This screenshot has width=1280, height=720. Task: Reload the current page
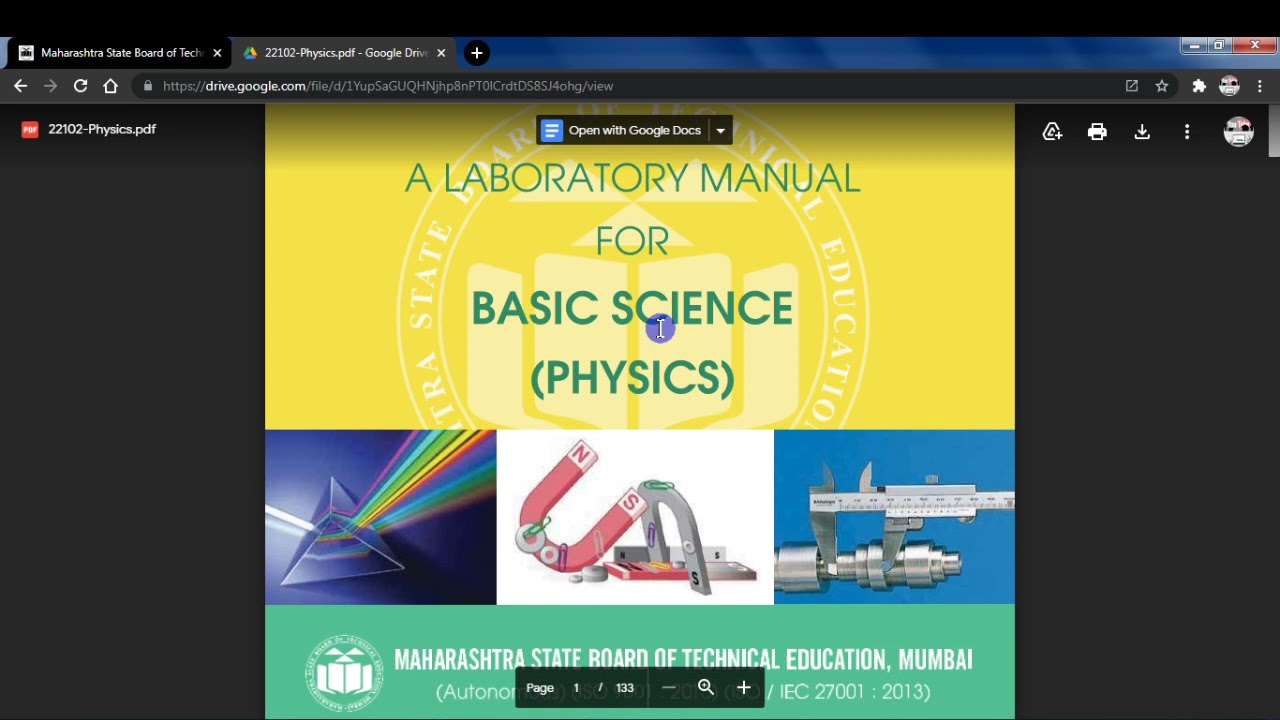click(x=80, y=86)
